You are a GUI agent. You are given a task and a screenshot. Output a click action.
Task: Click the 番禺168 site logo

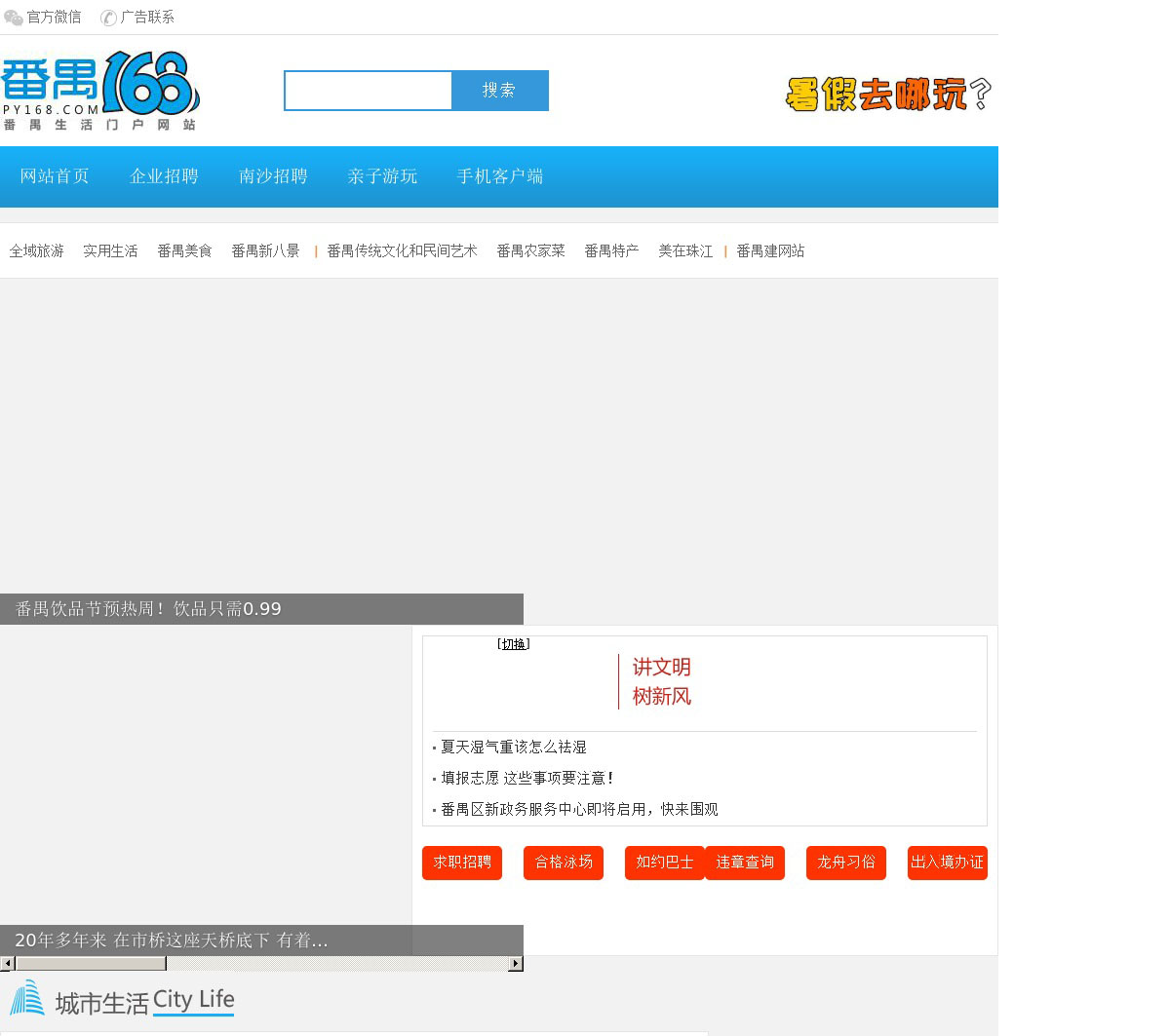coord(100,91)
